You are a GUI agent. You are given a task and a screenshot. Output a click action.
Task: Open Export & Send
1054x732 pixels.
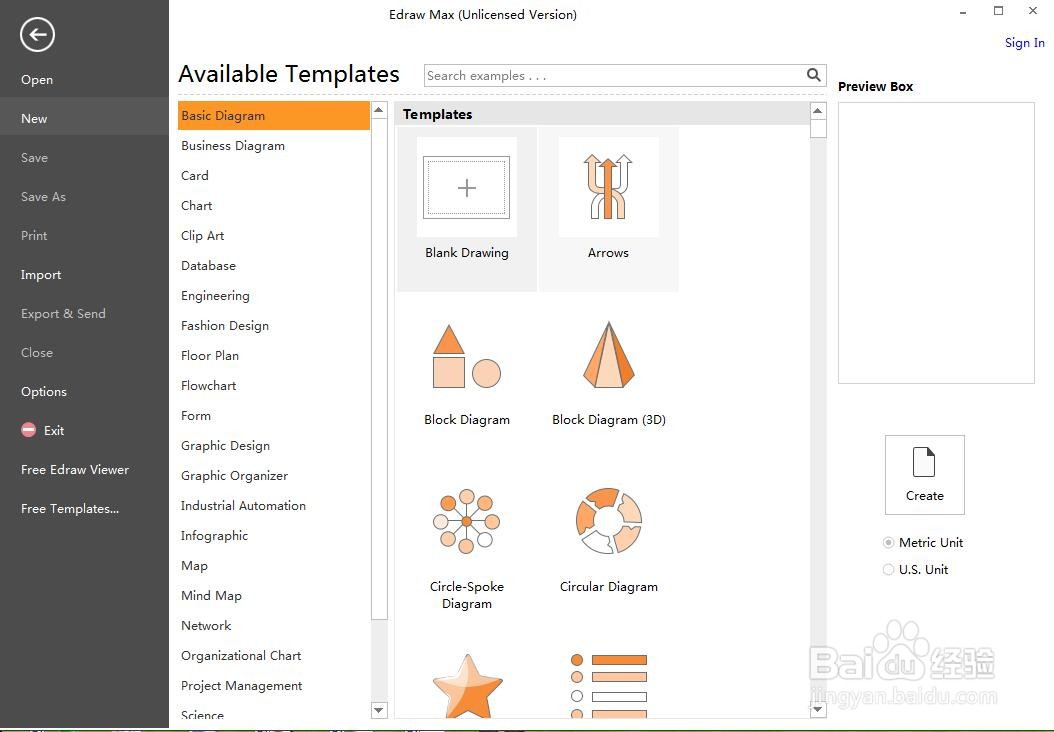point(63,313)
